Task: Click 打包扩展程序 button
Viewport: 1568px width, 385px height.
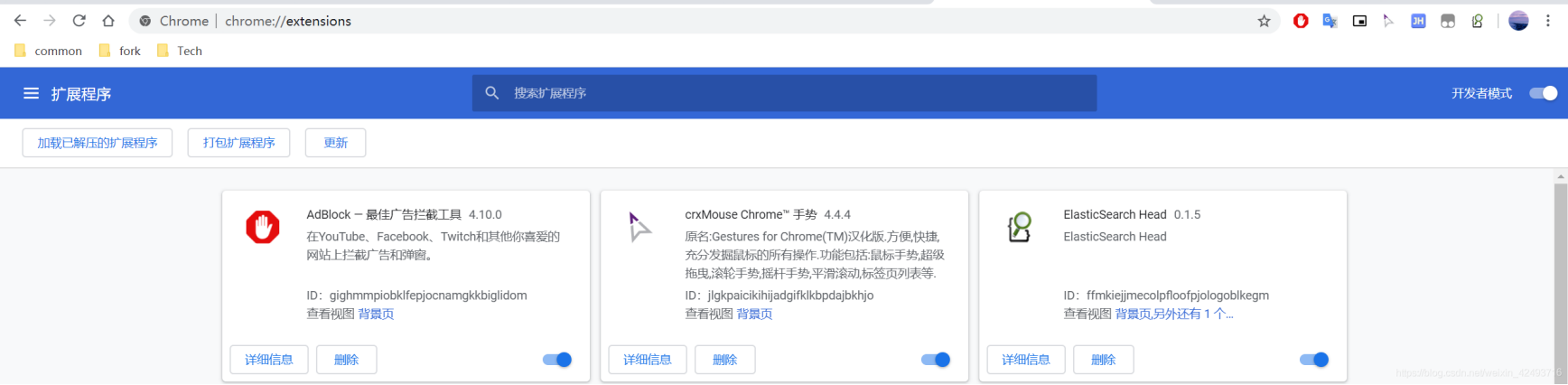Action: coord(239,143)
